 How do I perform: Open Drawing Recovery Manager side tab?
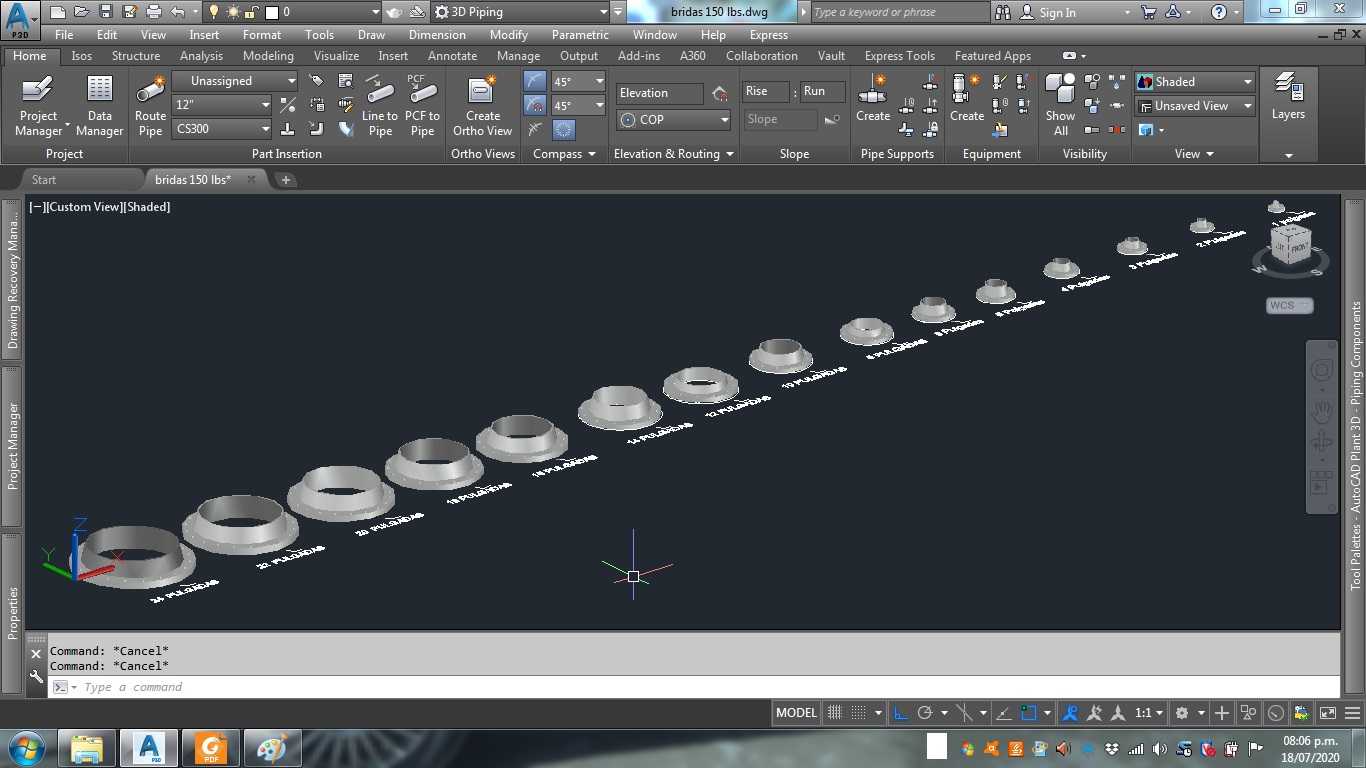[13, 279]
